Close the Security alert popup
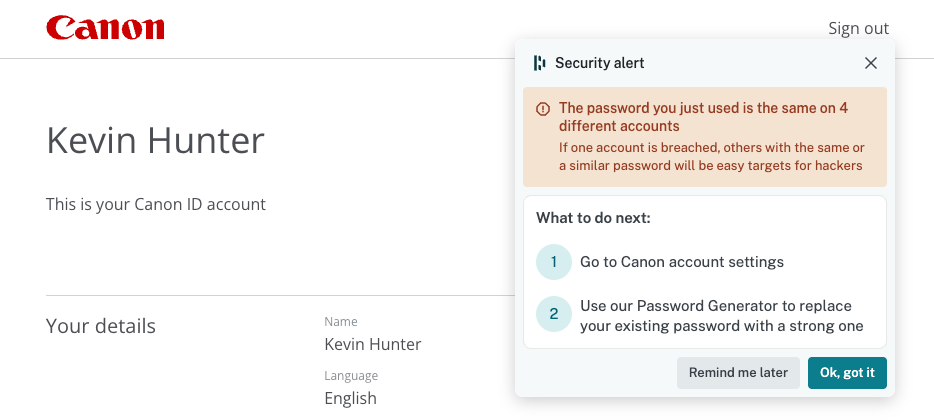Screen dimensions: 934x420 tap(871, 63)
